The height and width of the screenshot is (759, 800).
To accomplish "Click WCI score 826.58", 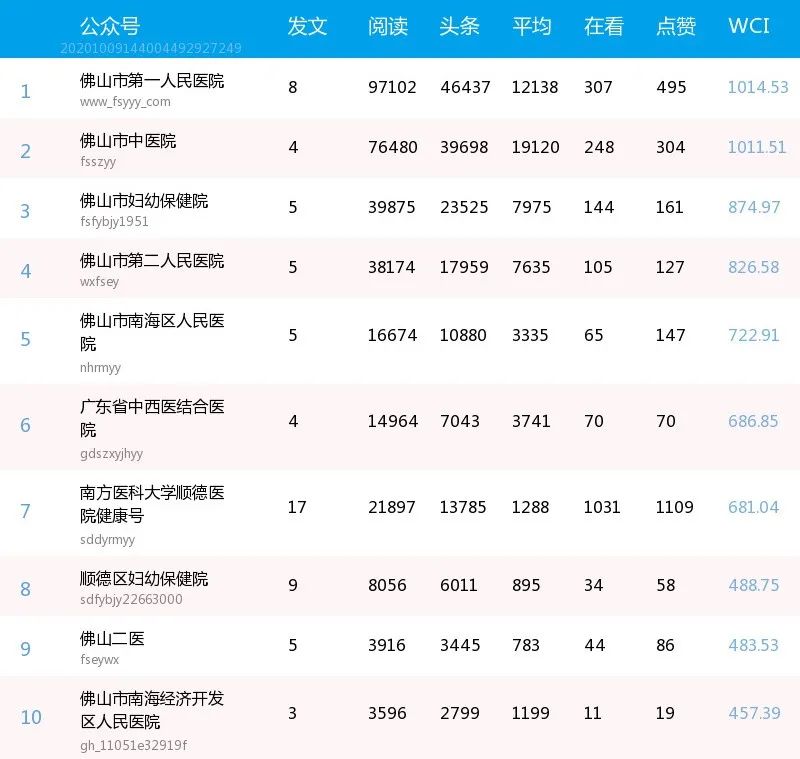I will coord(754,267).
